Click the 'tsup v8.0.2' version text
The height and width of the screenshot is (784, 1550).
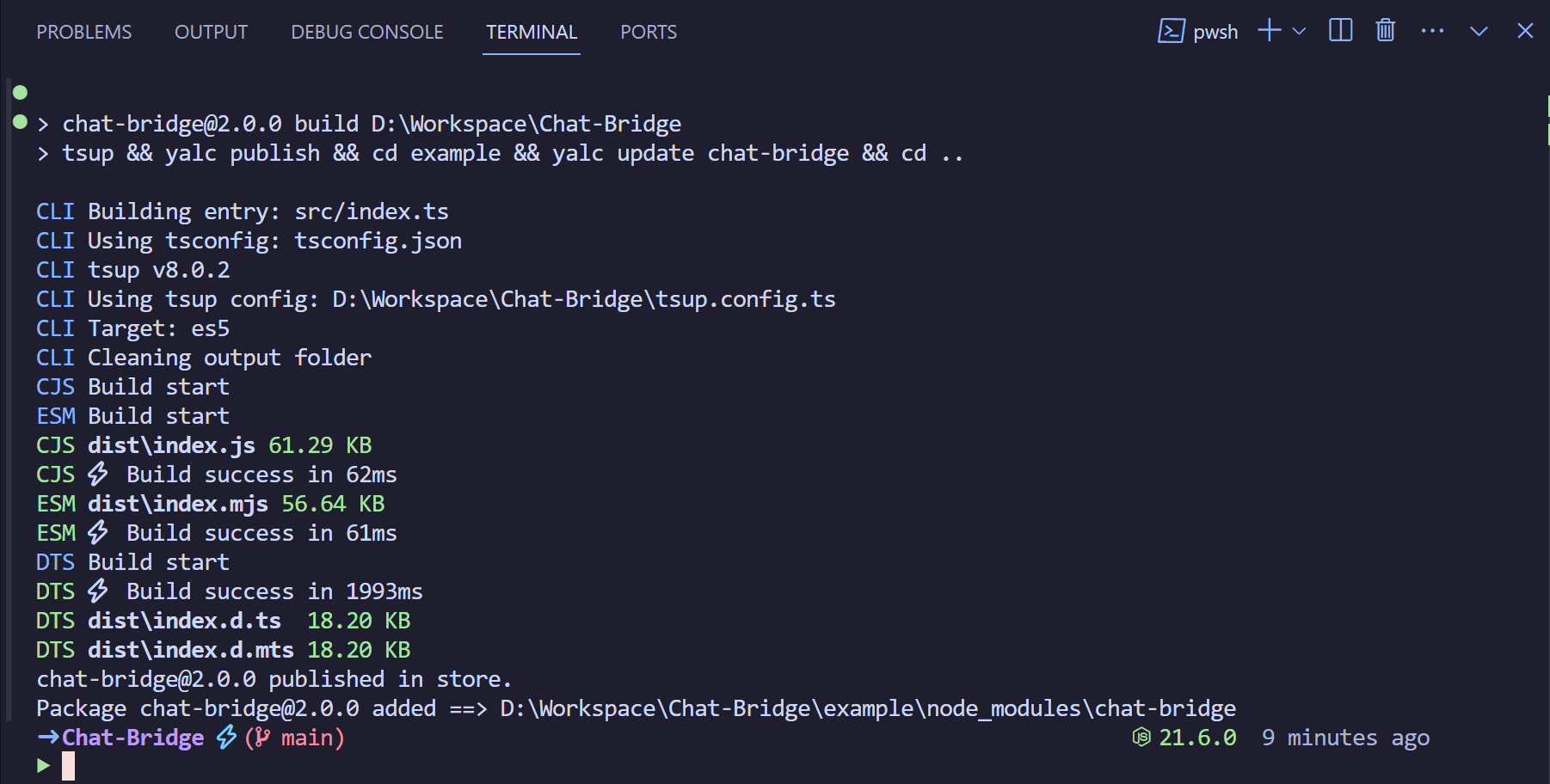click(x=159, y=270)
